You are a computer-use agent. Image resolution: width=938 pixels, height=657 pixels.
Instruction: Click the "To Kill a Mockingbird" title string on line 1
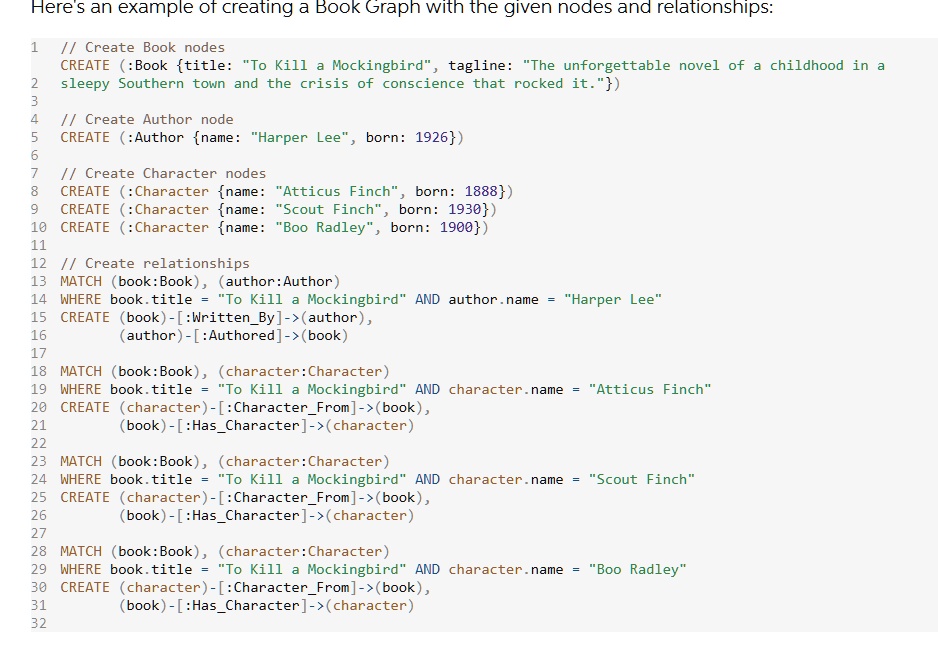click(336, 65)
